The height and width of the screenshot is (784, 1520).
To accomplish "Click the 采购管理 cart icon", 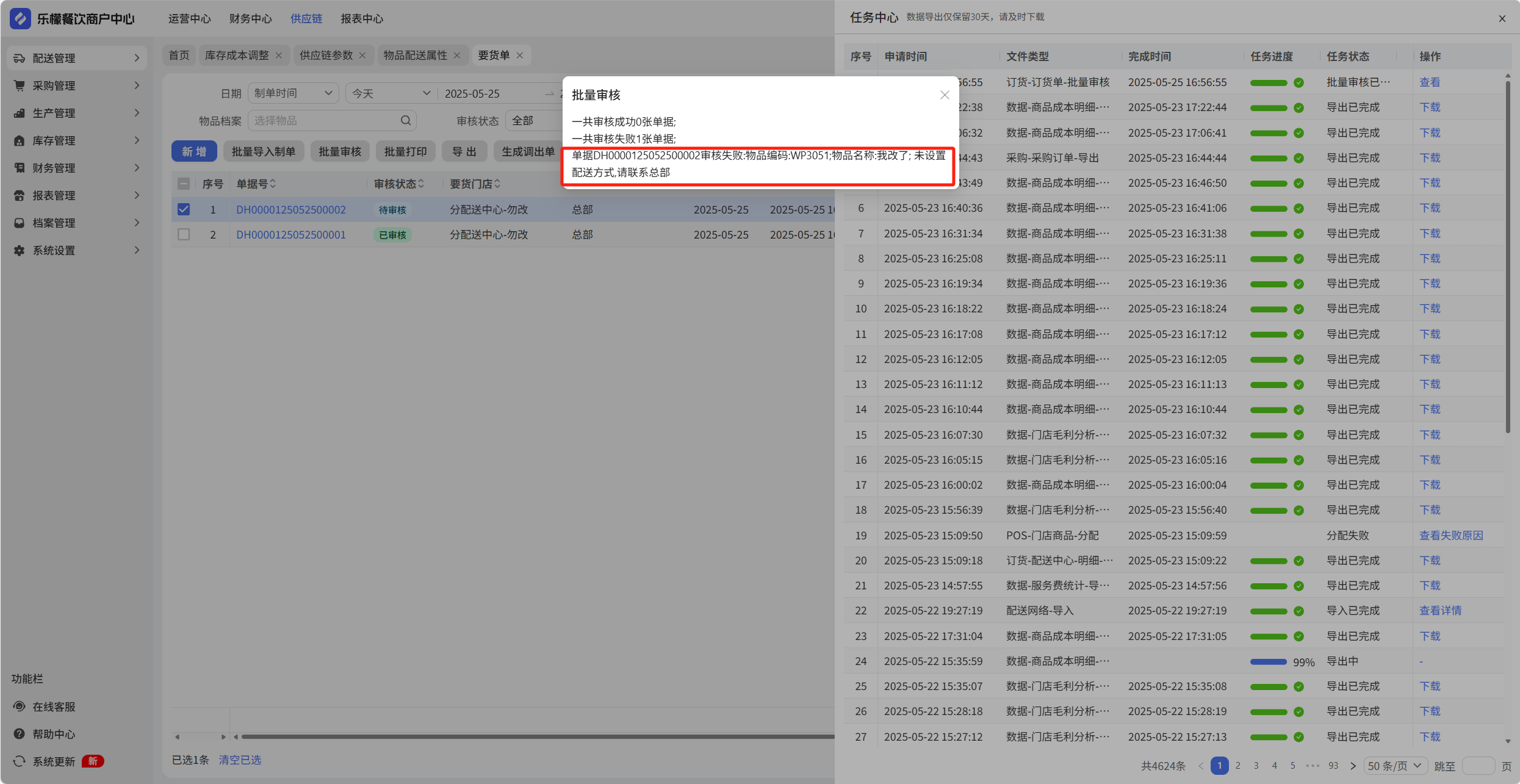I will click(x=20, y=85).
